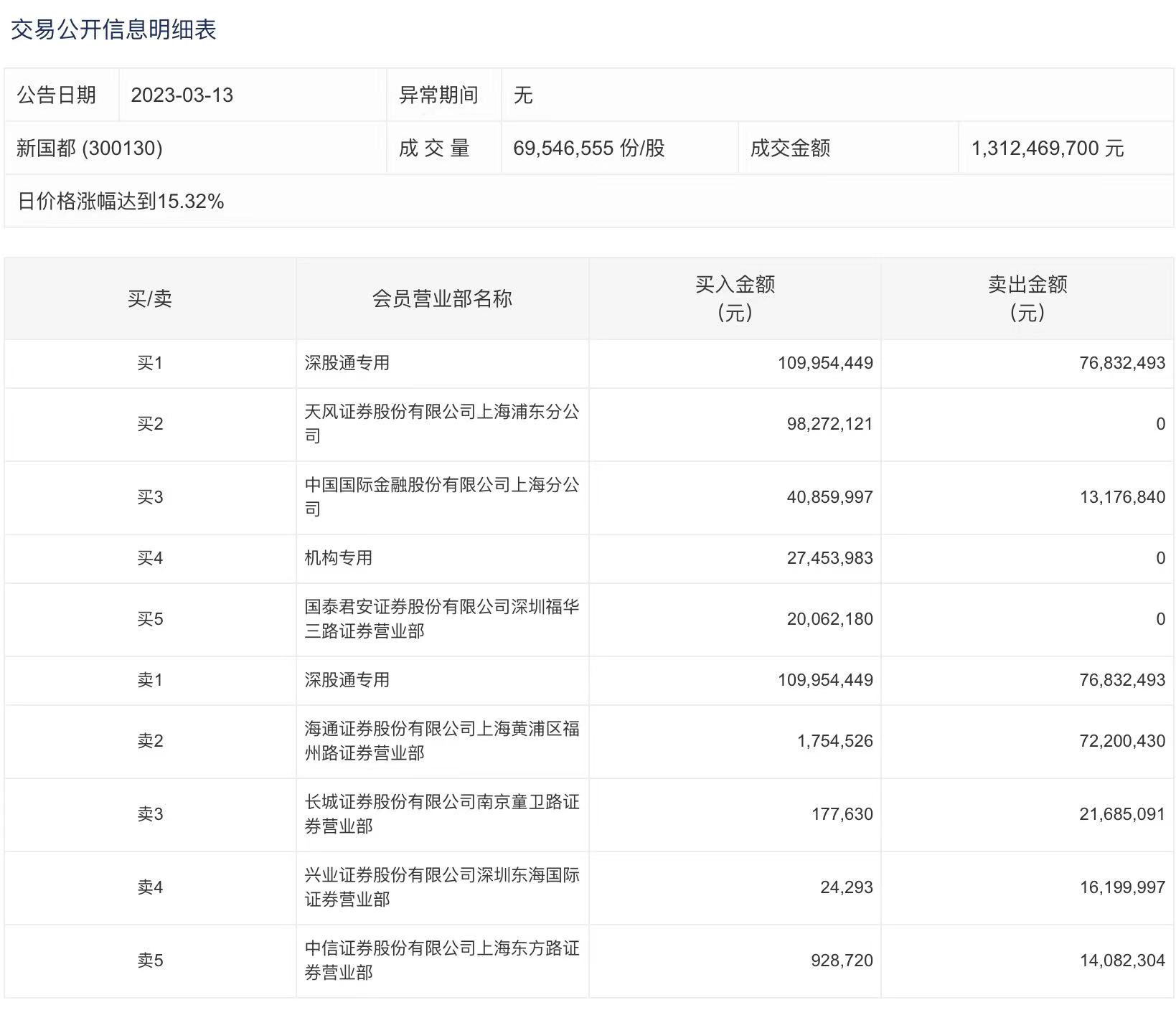Click the 日价格涨幅达到15.32% notice row
1176x1010 pixels.
click(121, 202)
